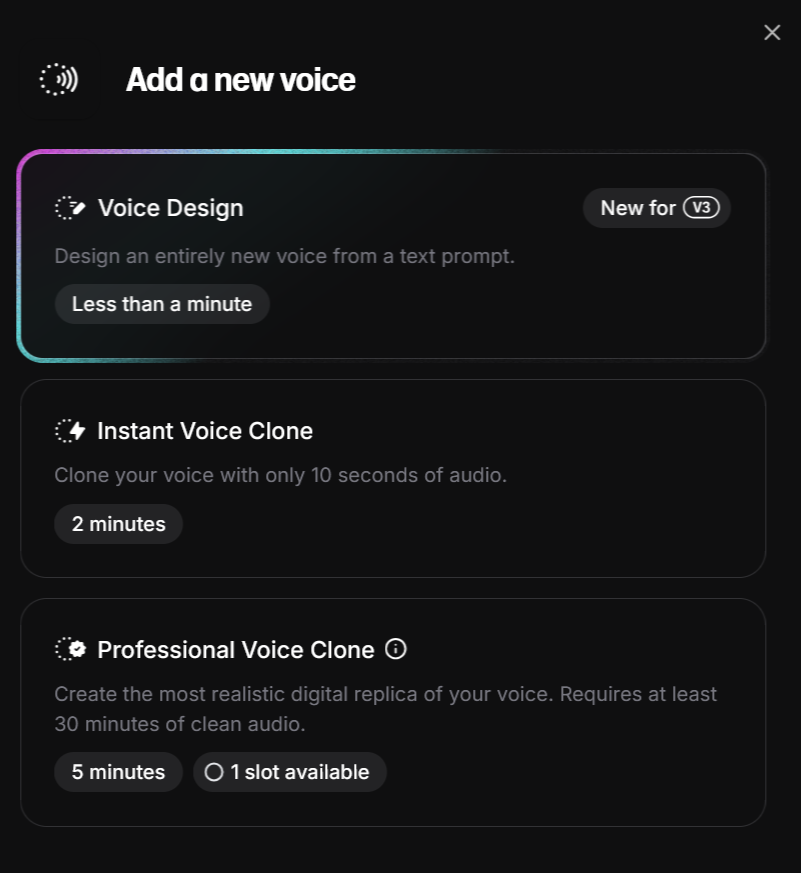Click the 10 seconds of audio description
This screenshot has width=801, height=873.
pos(281,475)
